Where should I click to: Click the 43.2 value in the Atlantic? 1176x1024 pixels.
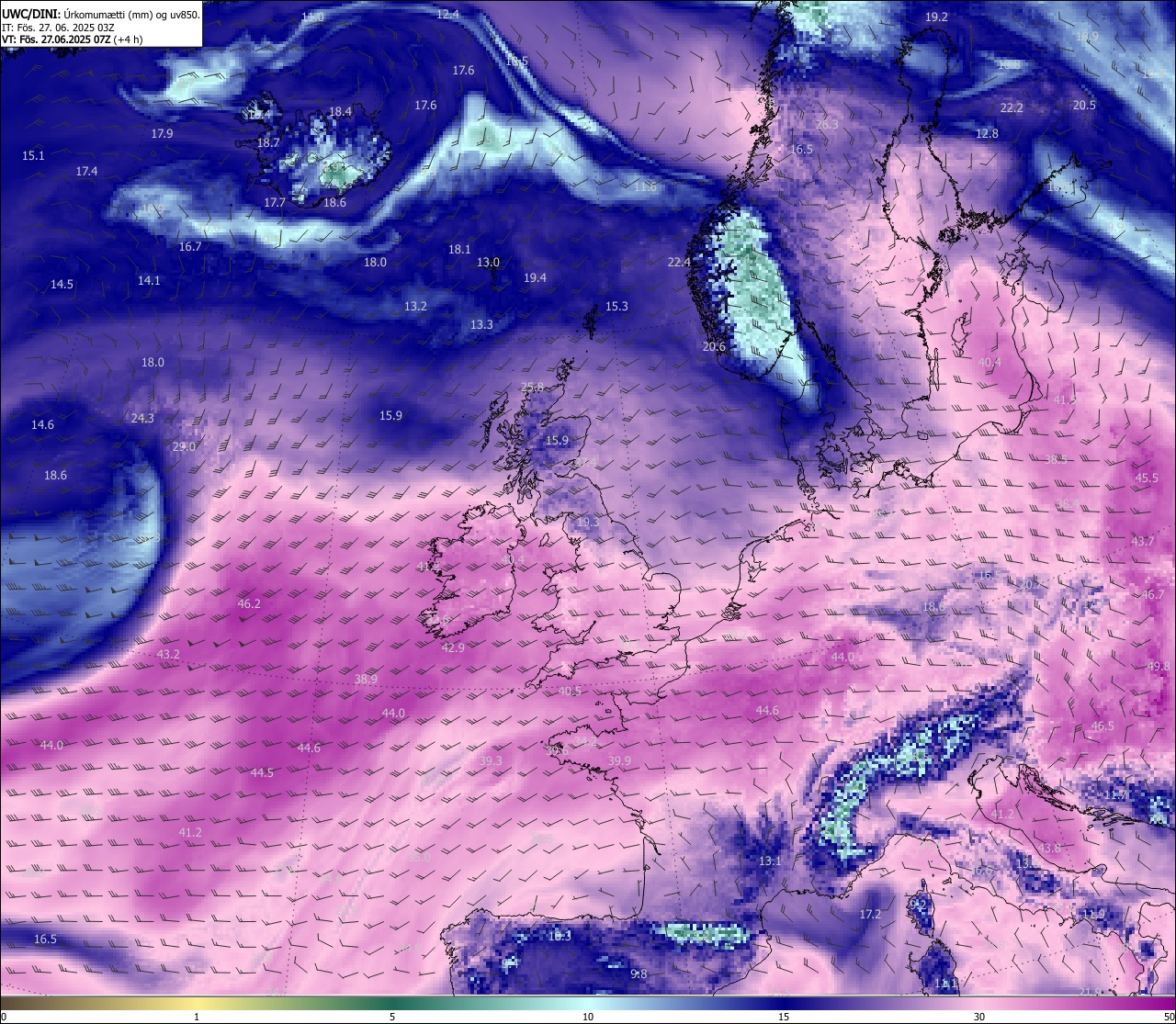[168, 654]
